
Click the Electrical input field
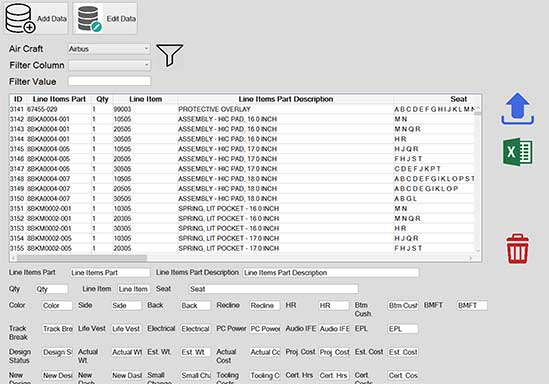coord(195,329)
